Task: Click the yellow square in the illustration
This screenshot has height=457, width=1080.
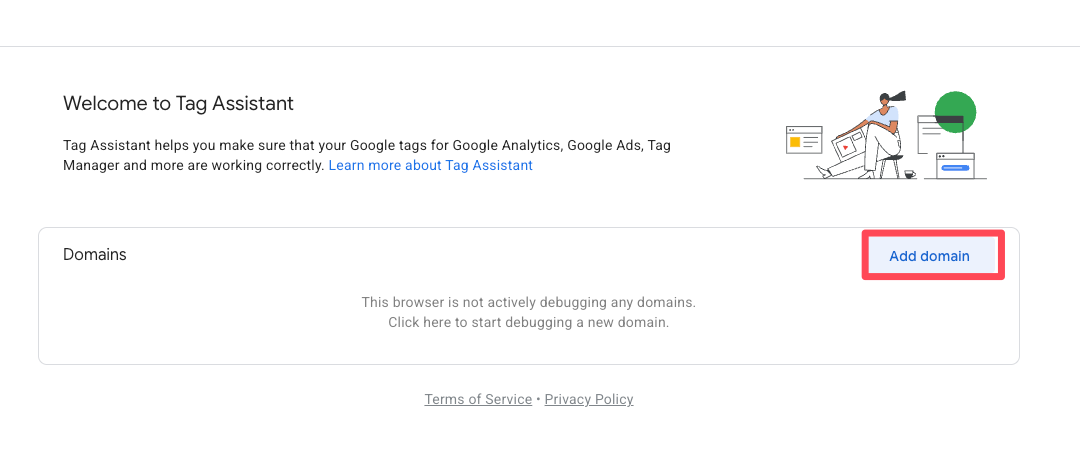Action: pos(796,142)
